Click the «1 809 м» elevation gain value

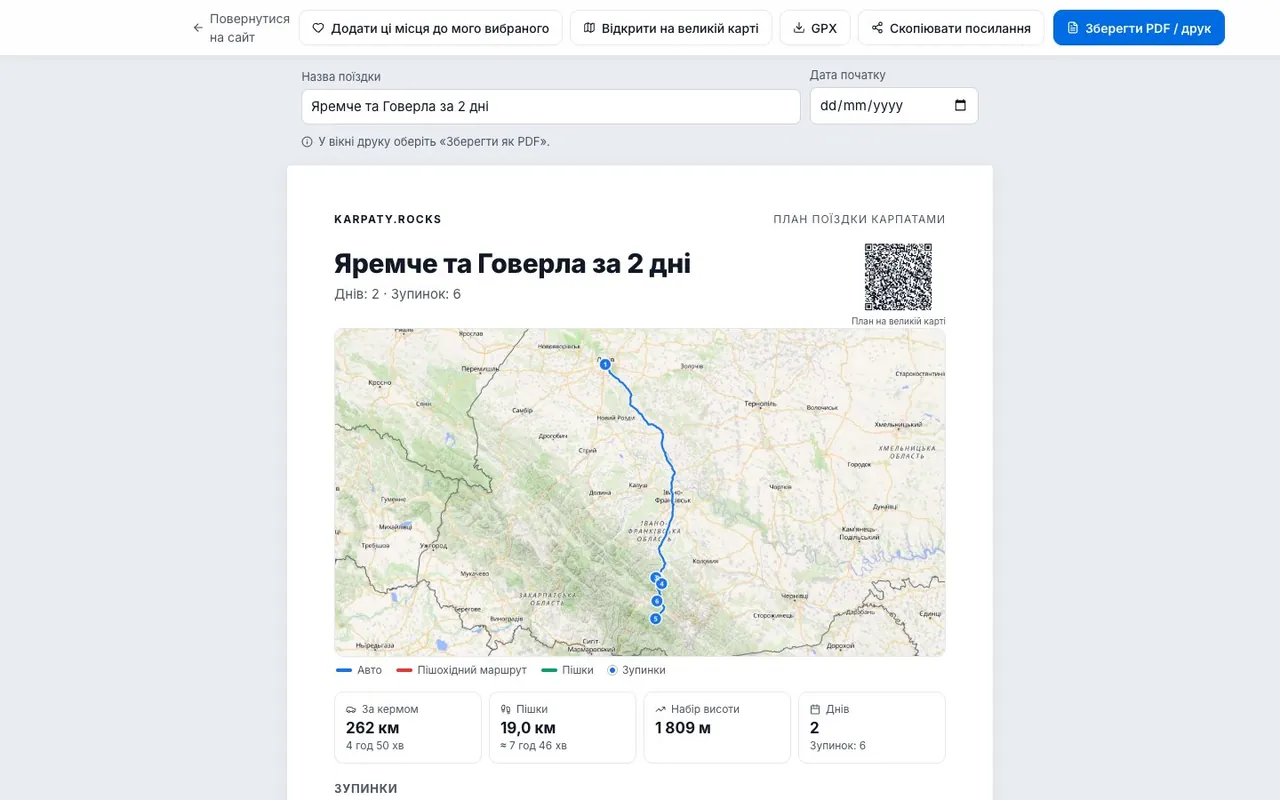pyautogui.click(x=683, y=728)
